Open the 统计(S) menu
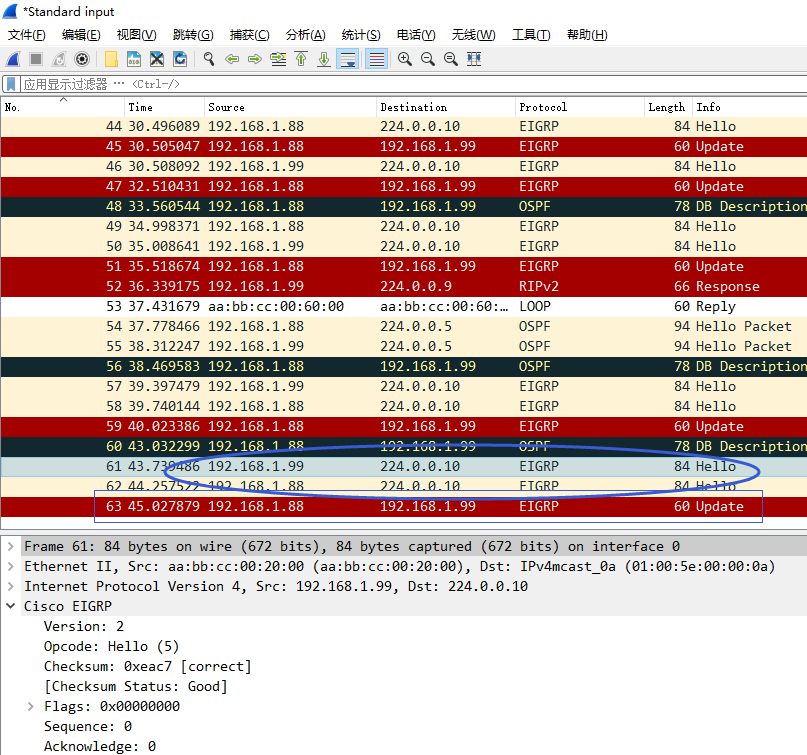Image resolution: width=807 pixels, height=755 pixels. tap(360, 35)
